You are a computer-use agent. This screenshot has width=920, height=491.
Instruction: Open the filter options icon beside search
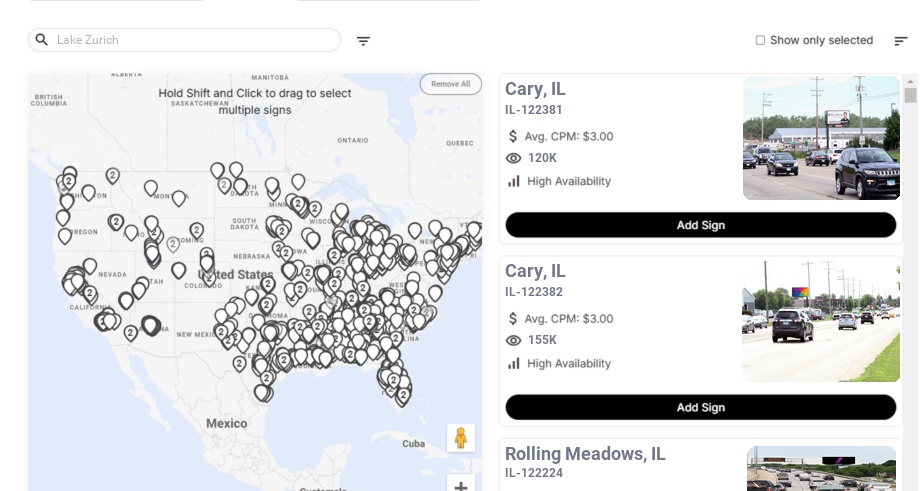pyautogui.click(x=364, y=41)
